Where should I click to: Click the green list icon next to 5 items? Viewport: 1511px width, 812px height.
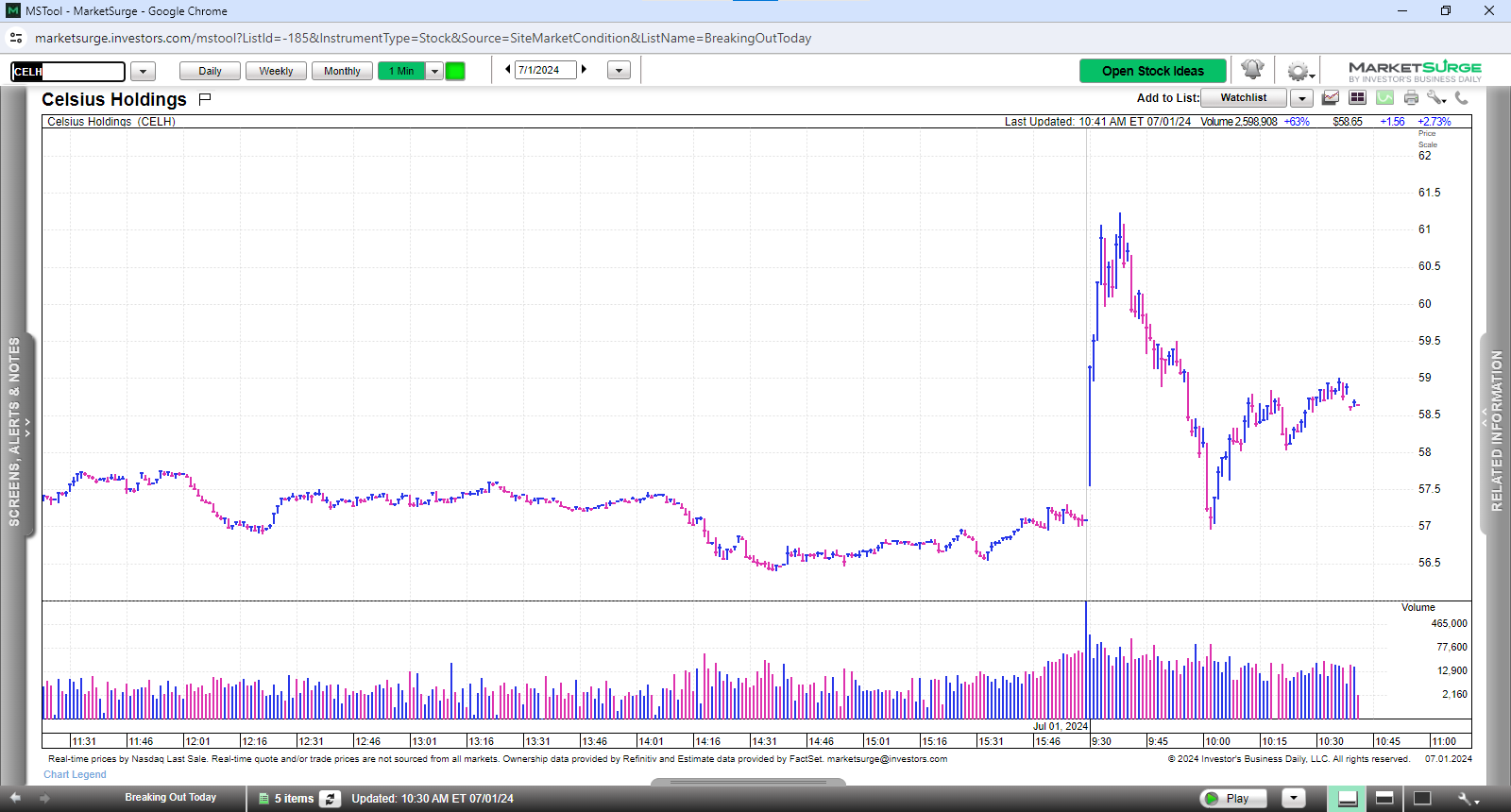coord(263,799)
